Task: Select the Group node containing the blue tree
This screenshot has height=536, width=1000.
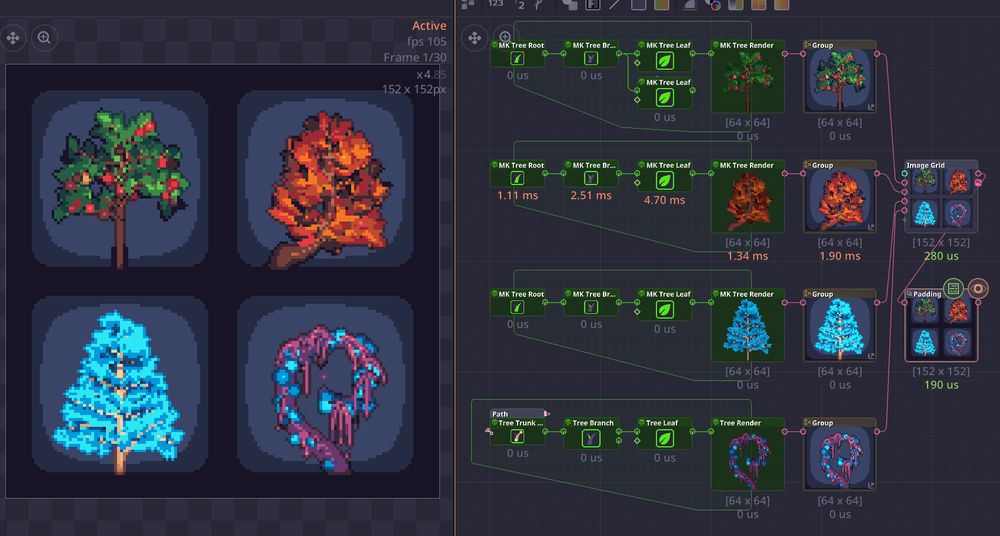Action: [840, 325]
